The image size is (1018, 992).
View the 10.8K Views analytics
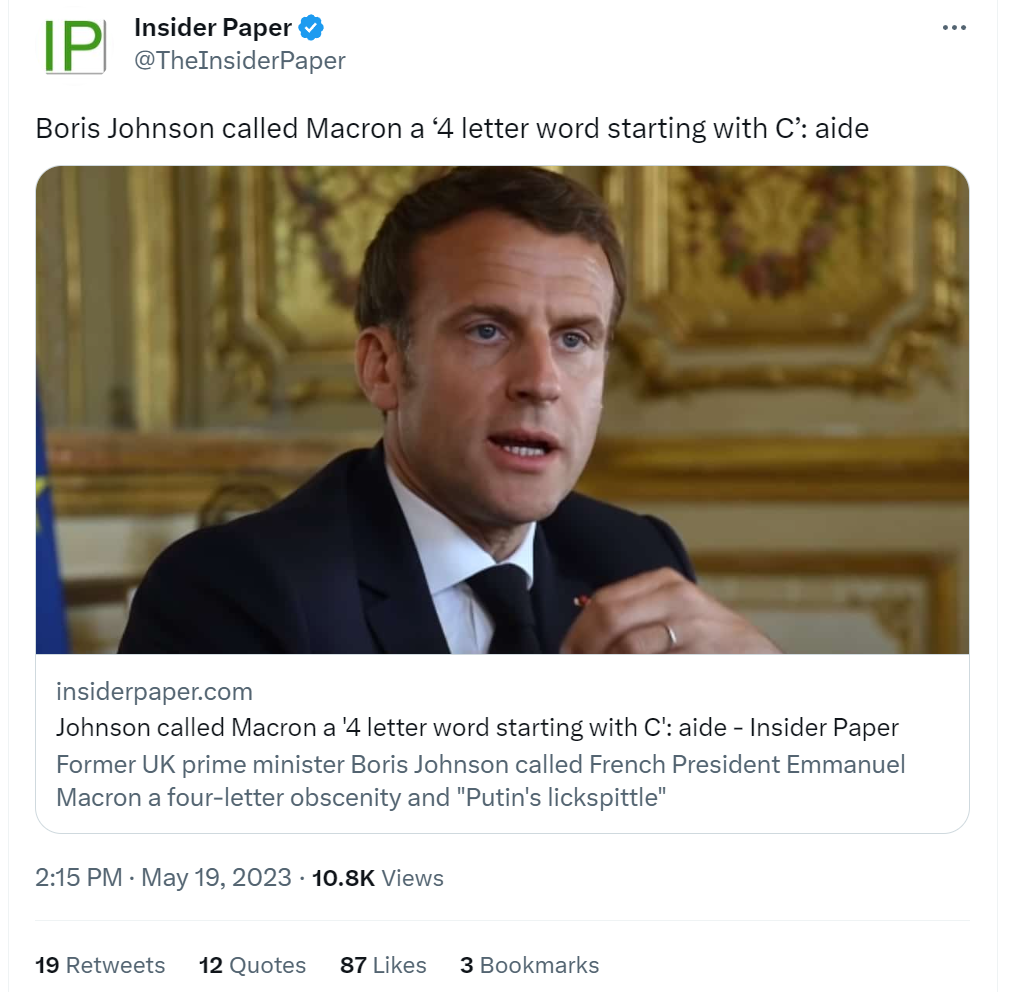(377, 878)
